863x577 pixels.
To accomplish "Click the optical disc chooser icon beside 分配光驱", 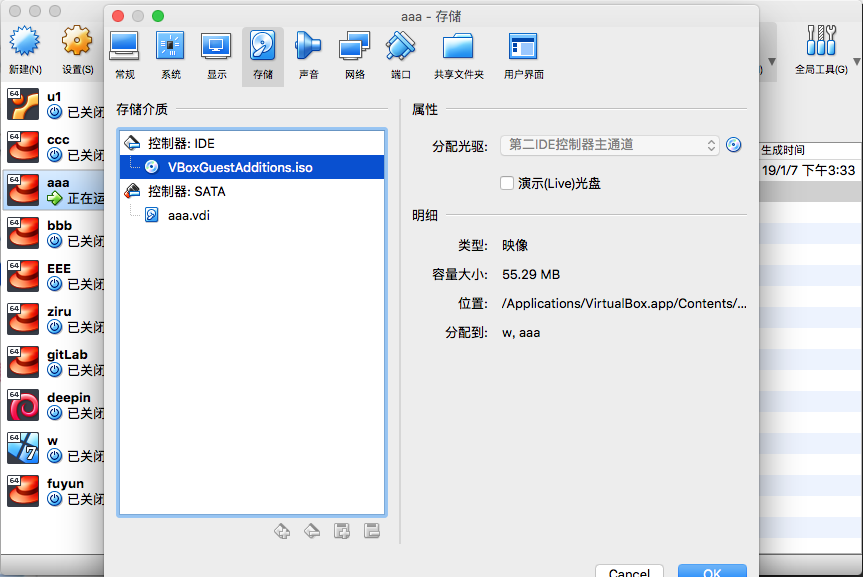I will click(733, 145).
